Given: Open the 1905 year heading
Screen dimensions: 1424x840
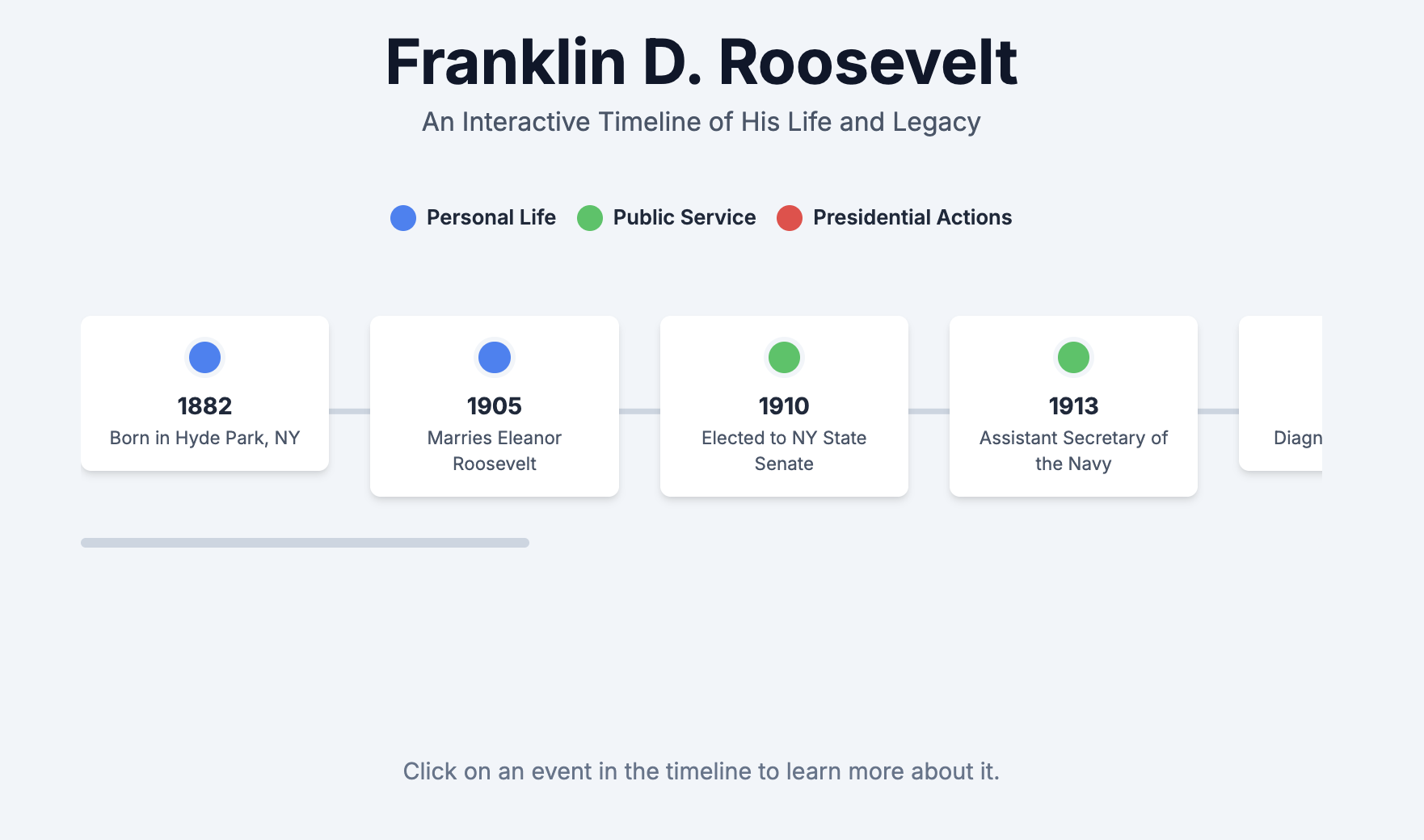Looking at the screenshot, I should (495, 405).
